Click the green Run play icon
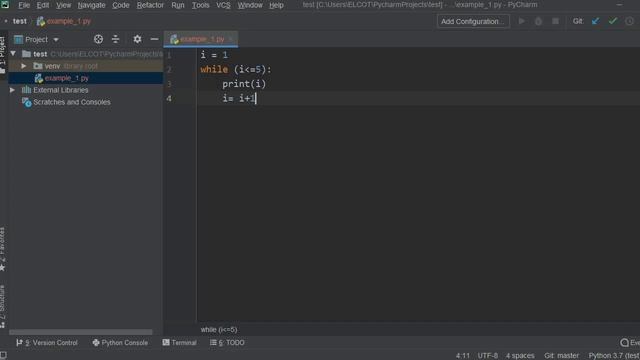This screenshot has height=360, width=640. pyautogui.click(x=522, y=21)
